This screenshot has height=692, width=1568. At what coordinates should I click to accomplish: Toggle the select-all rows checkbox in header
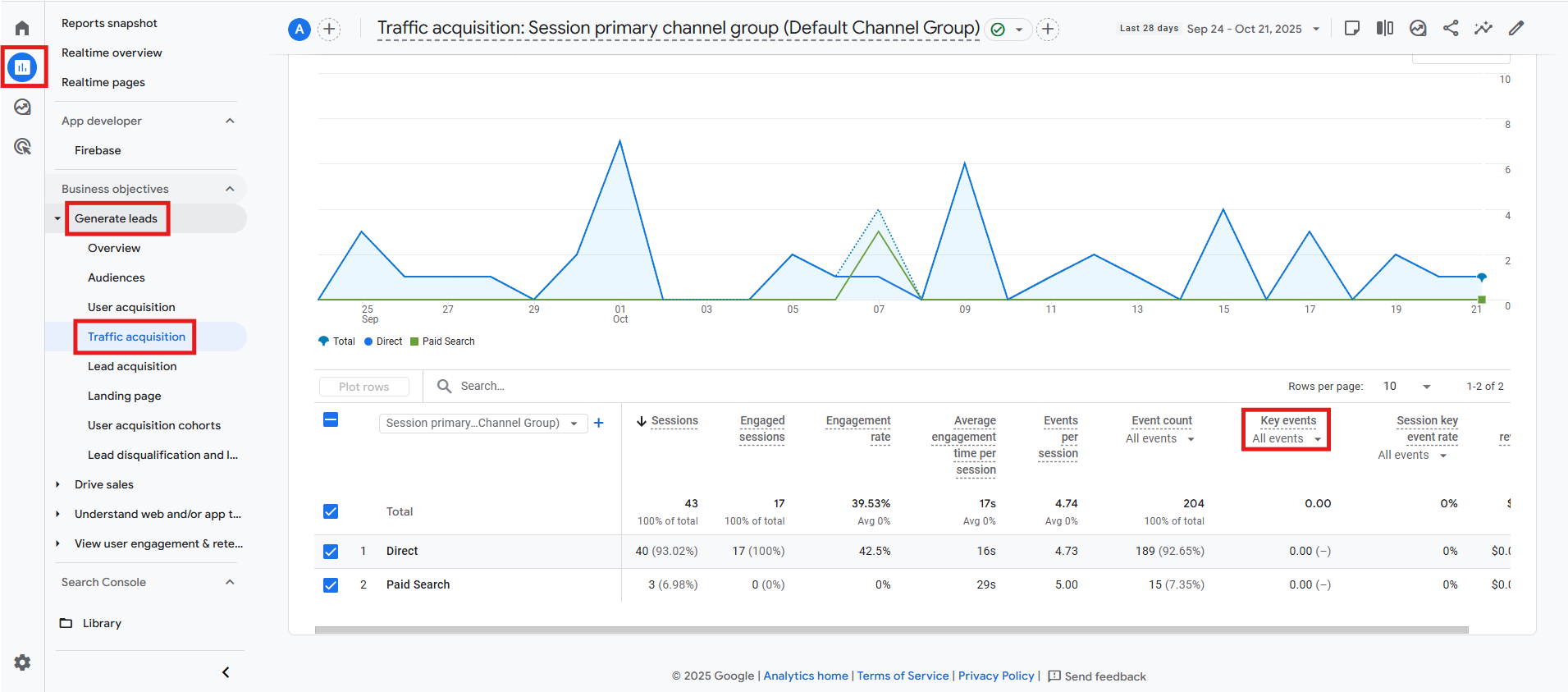(x=331, y=419)
